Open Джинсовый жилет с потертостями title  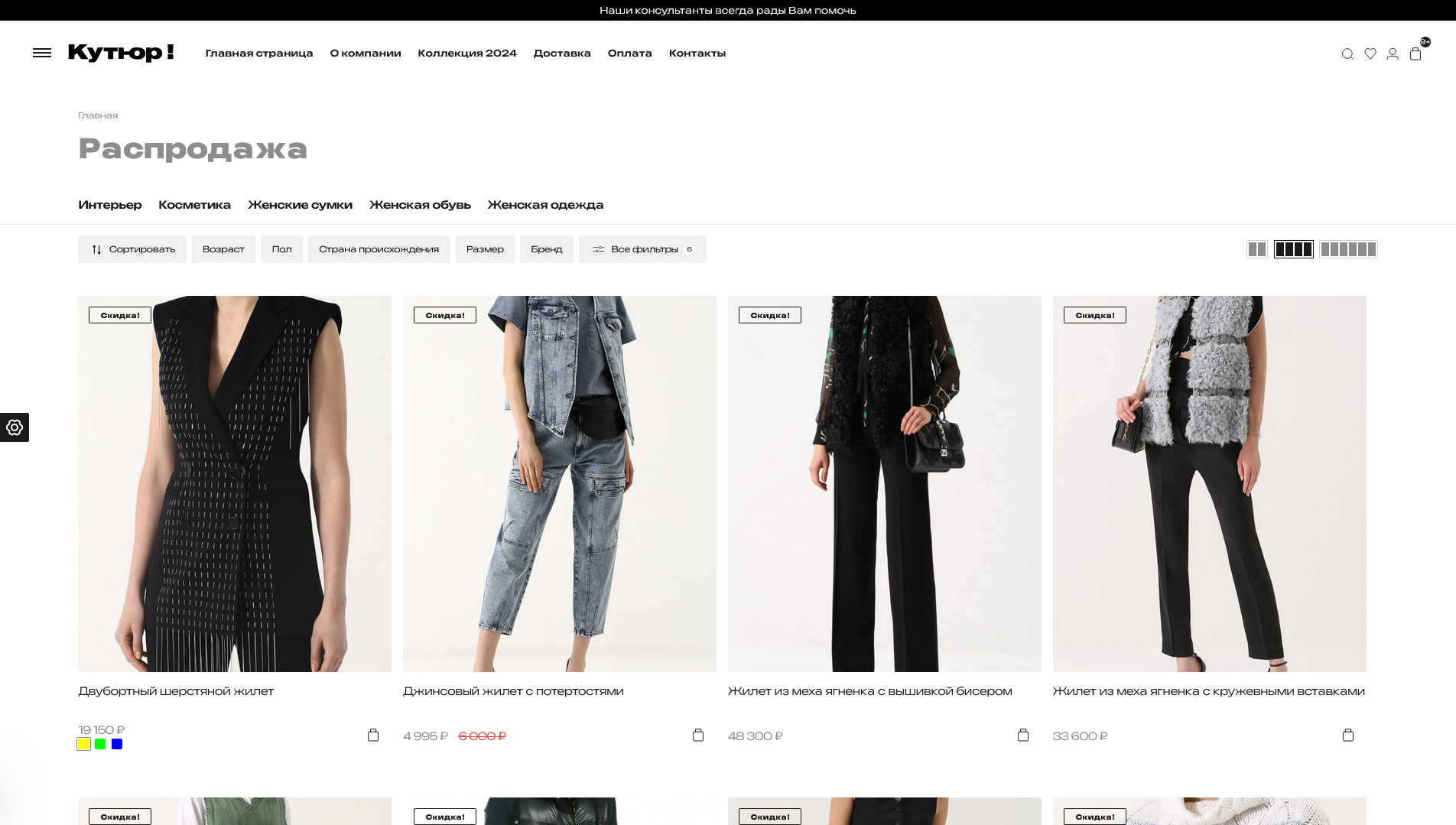point(513,691)
